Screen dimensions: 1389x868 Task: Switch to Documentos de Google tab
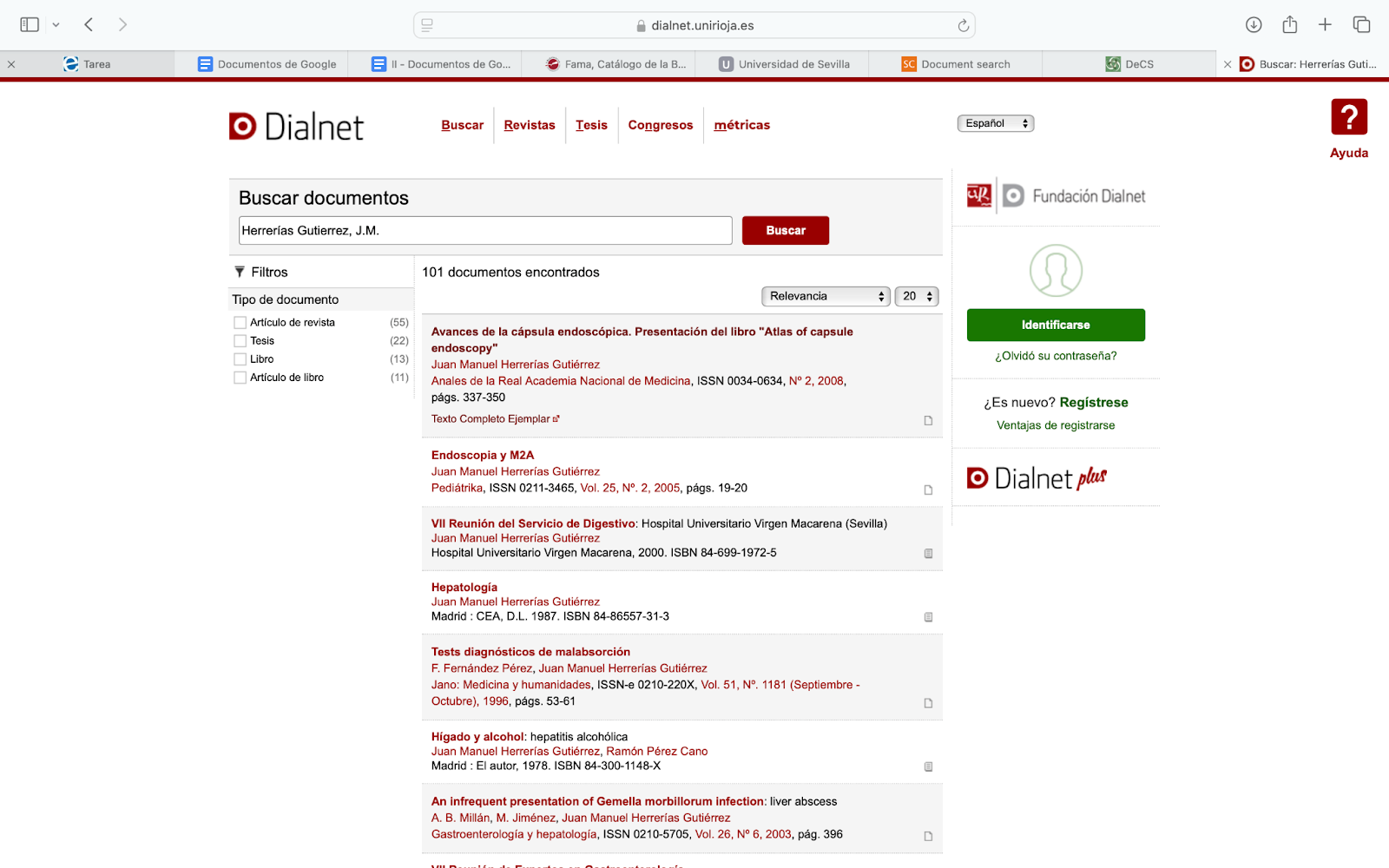267,64
